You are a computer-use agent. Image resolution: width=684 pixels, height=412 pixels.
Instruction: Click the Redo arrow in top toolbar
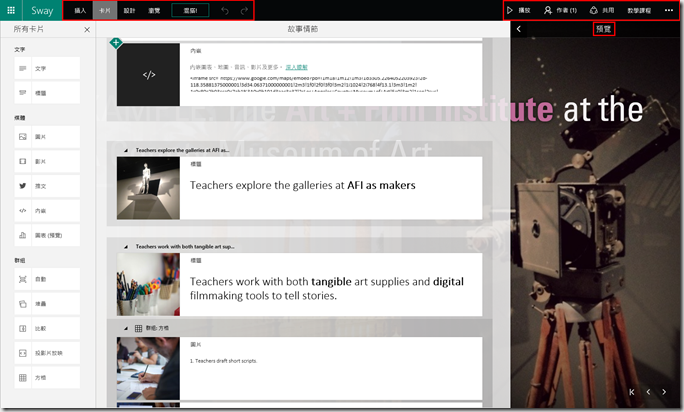[243, 10]
